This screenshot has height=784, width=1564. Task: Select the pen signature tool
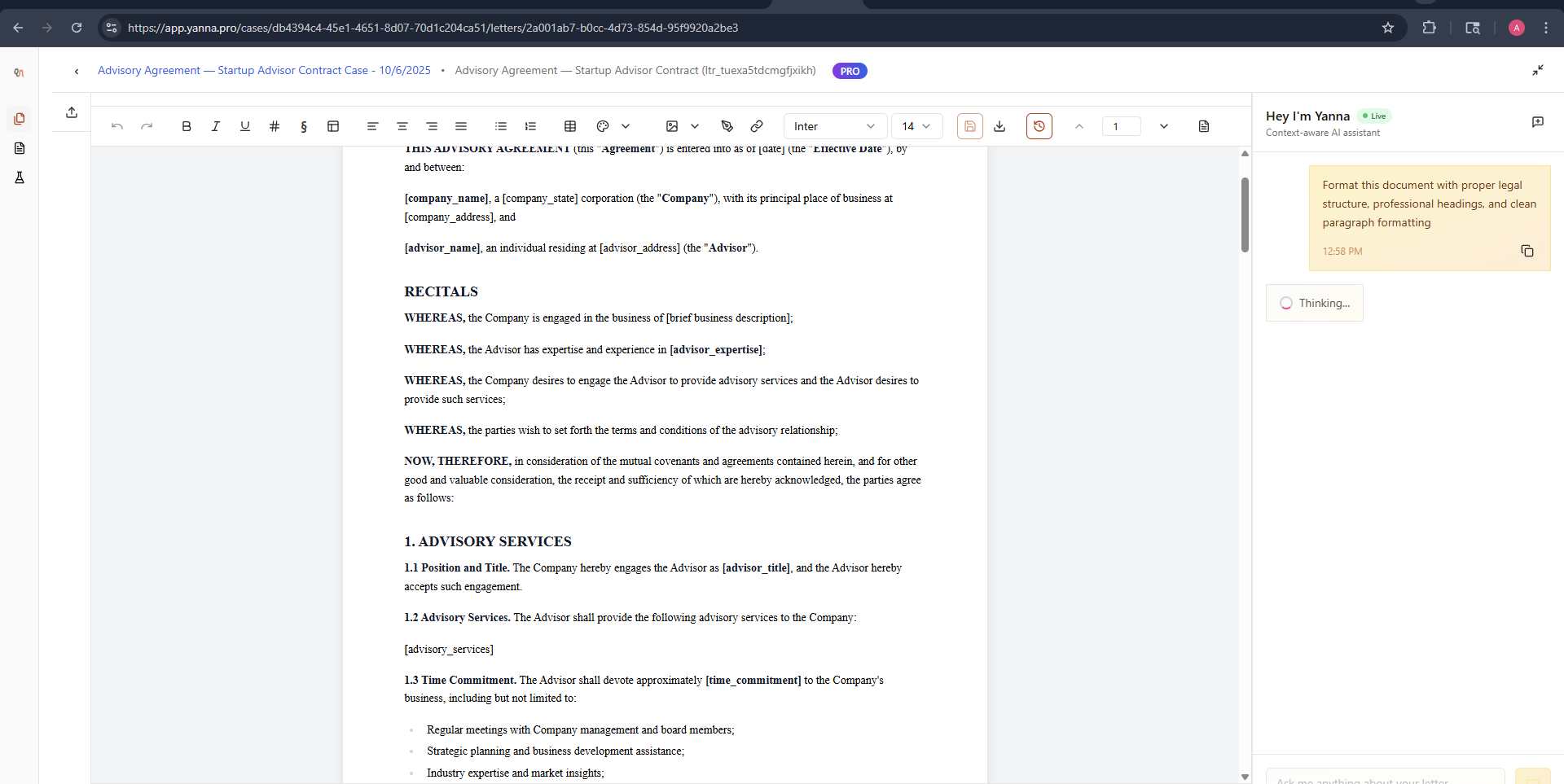tap(727, 126)
